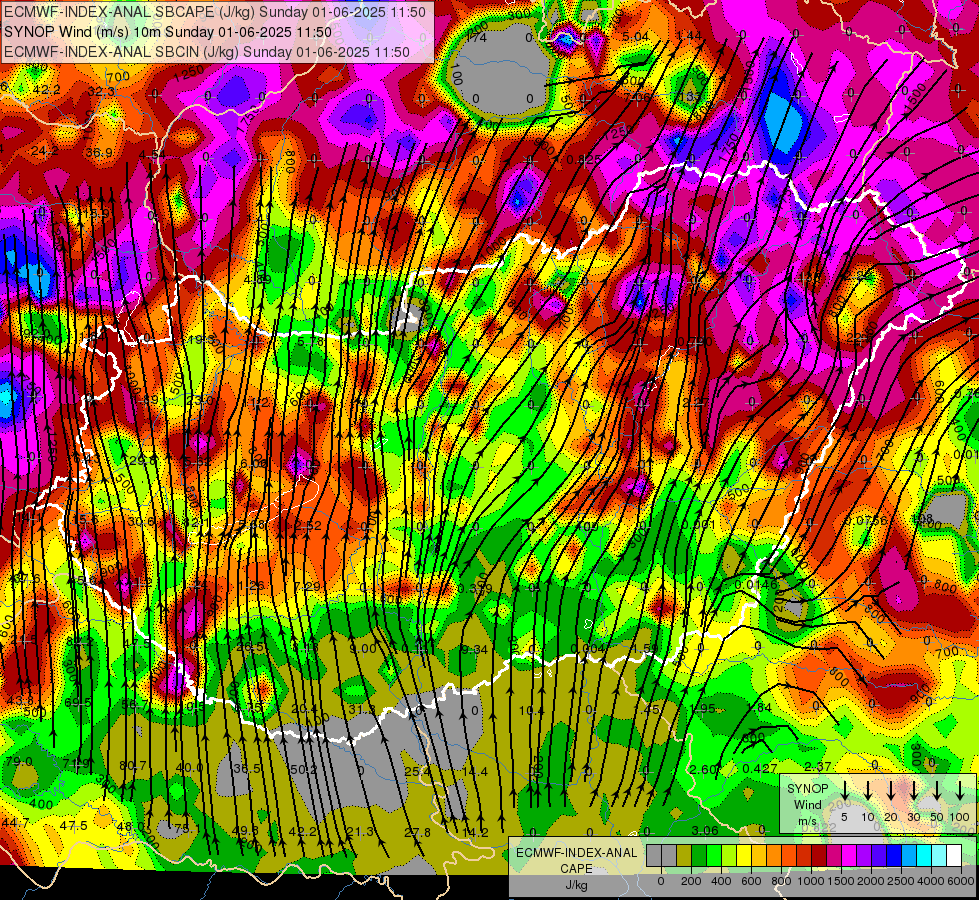Click the SBCAPE header line at the top
This screenshot has width=979, height=900.
[x=215, y=12]
